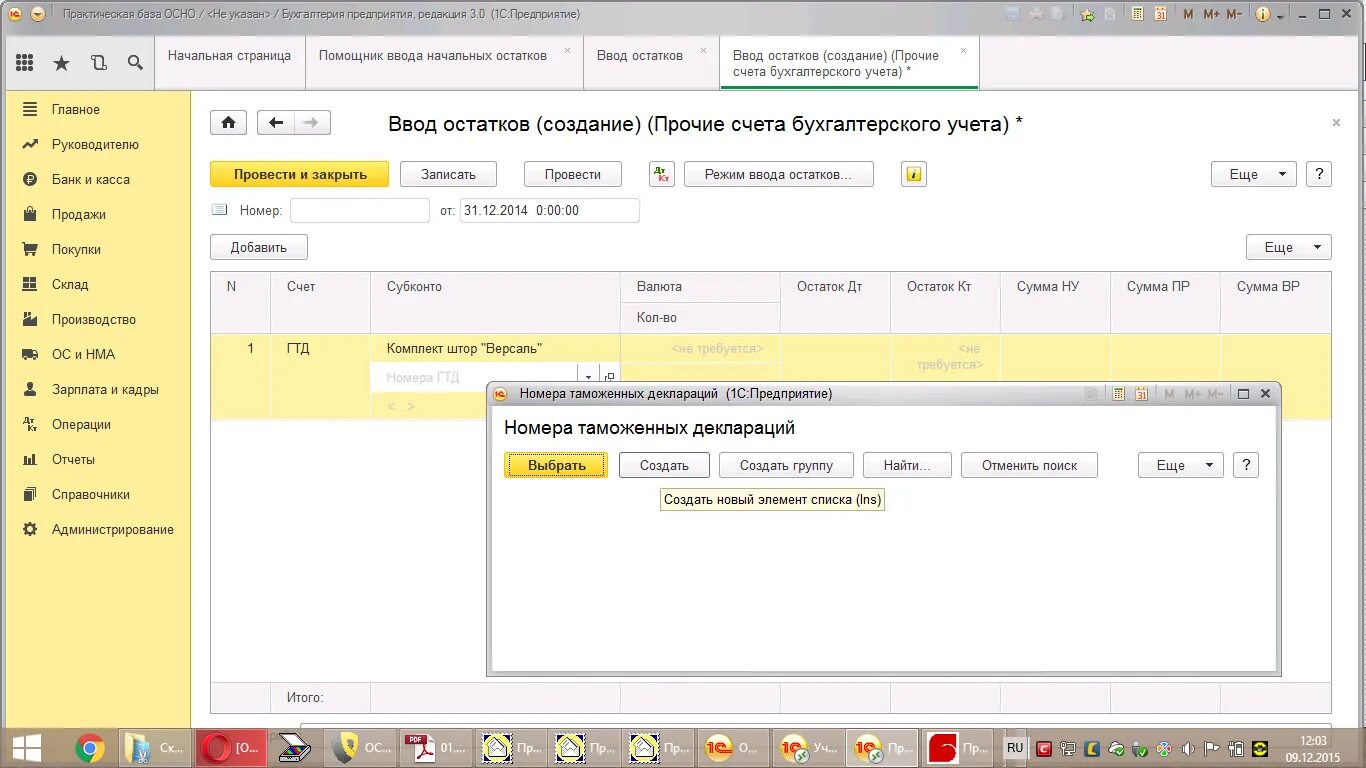Open the main menu dropdown arrow top-left
Image resolution: width=1366 pixels, height=768 pixels.
click(38, 14)
